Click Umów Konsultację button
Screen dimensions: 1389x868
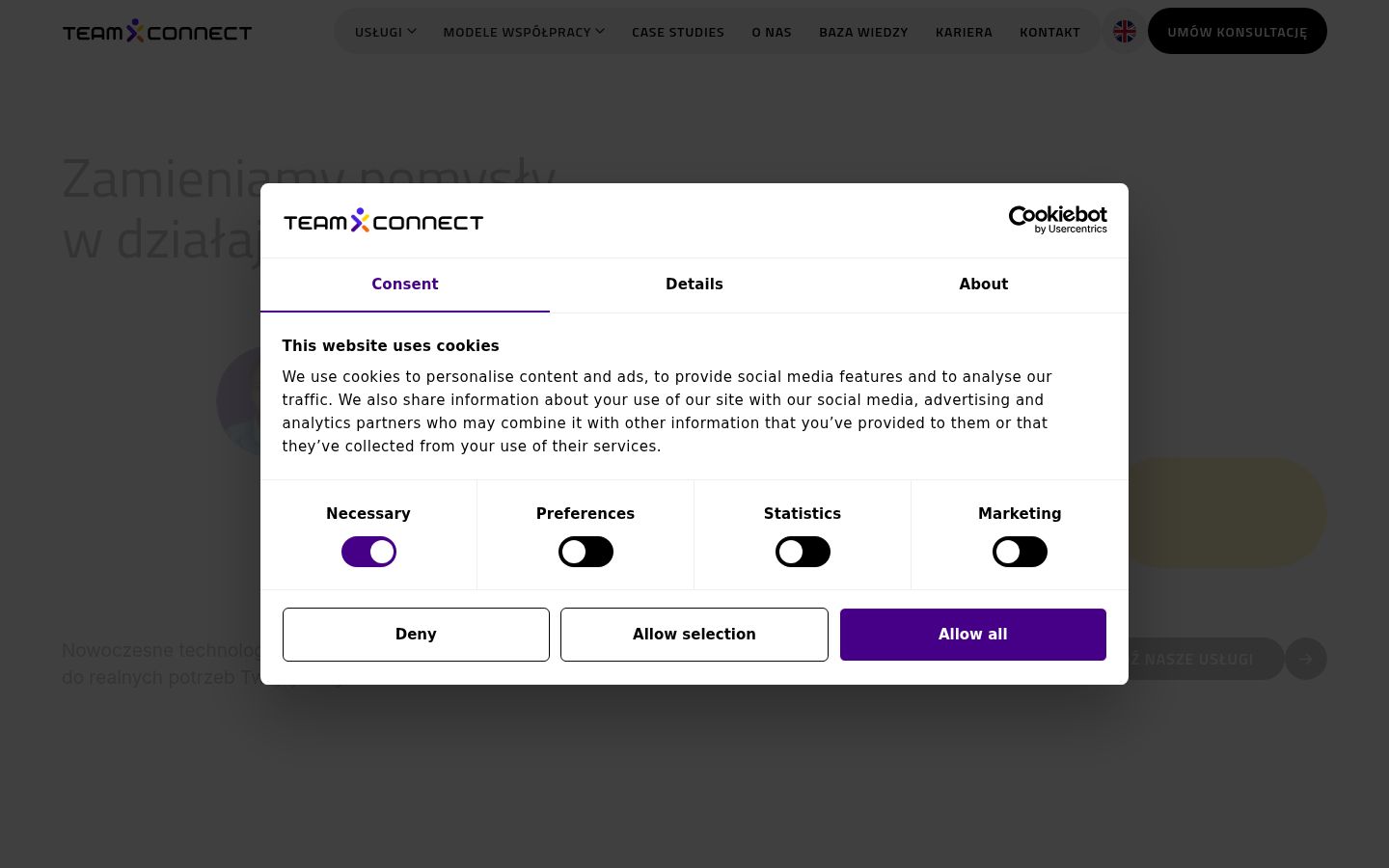coord(1238,31)
